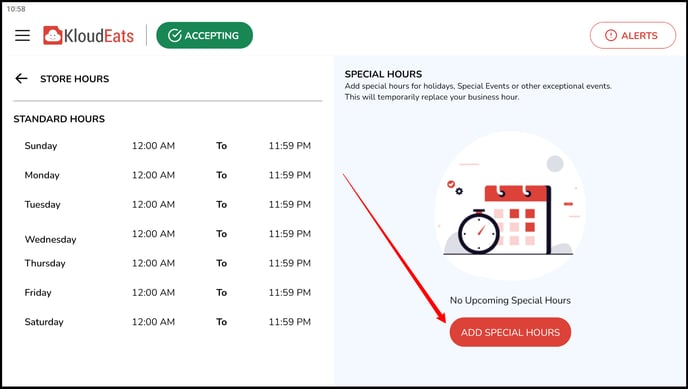The image size is (688, 389).
Task: Click the No Upcoming Special Hours text
Action: coord(510,300)
